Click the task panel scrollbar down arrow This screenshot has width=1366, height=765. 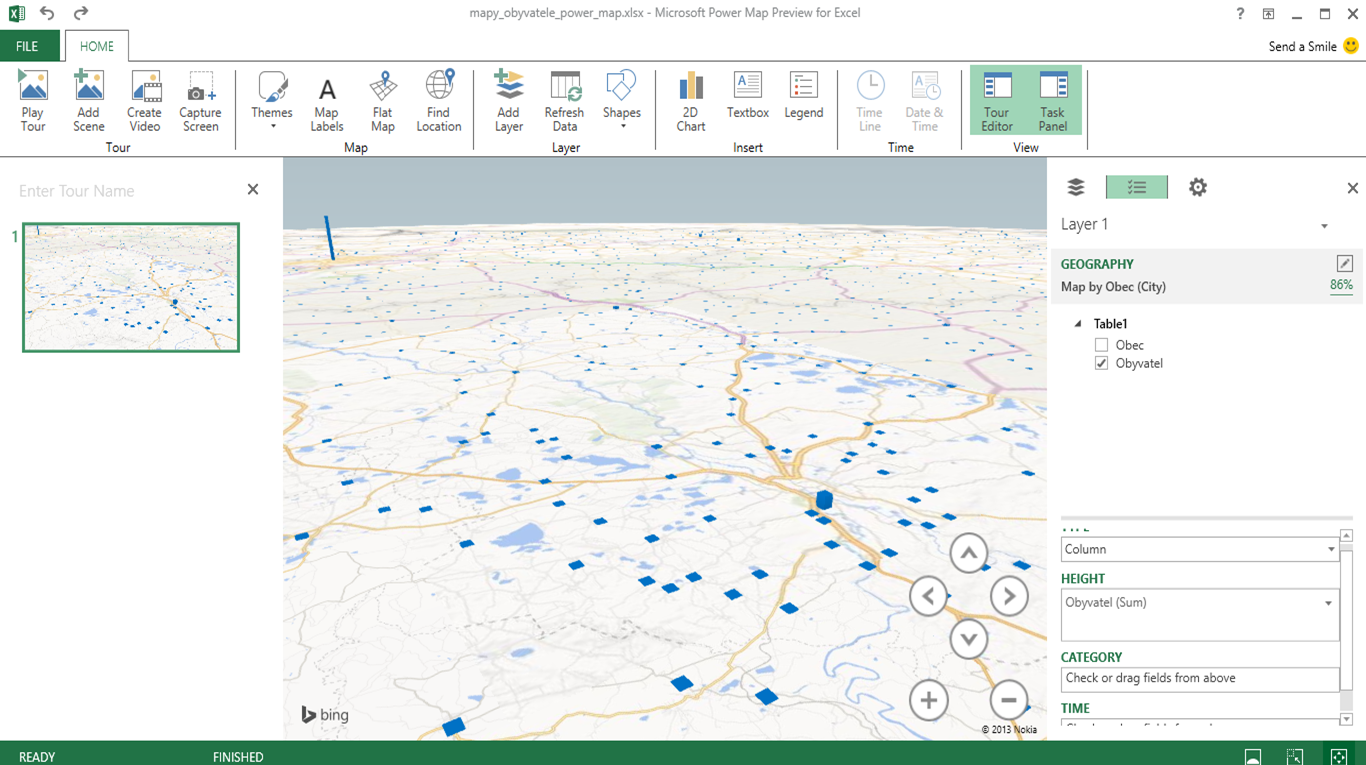(1346, 720)
